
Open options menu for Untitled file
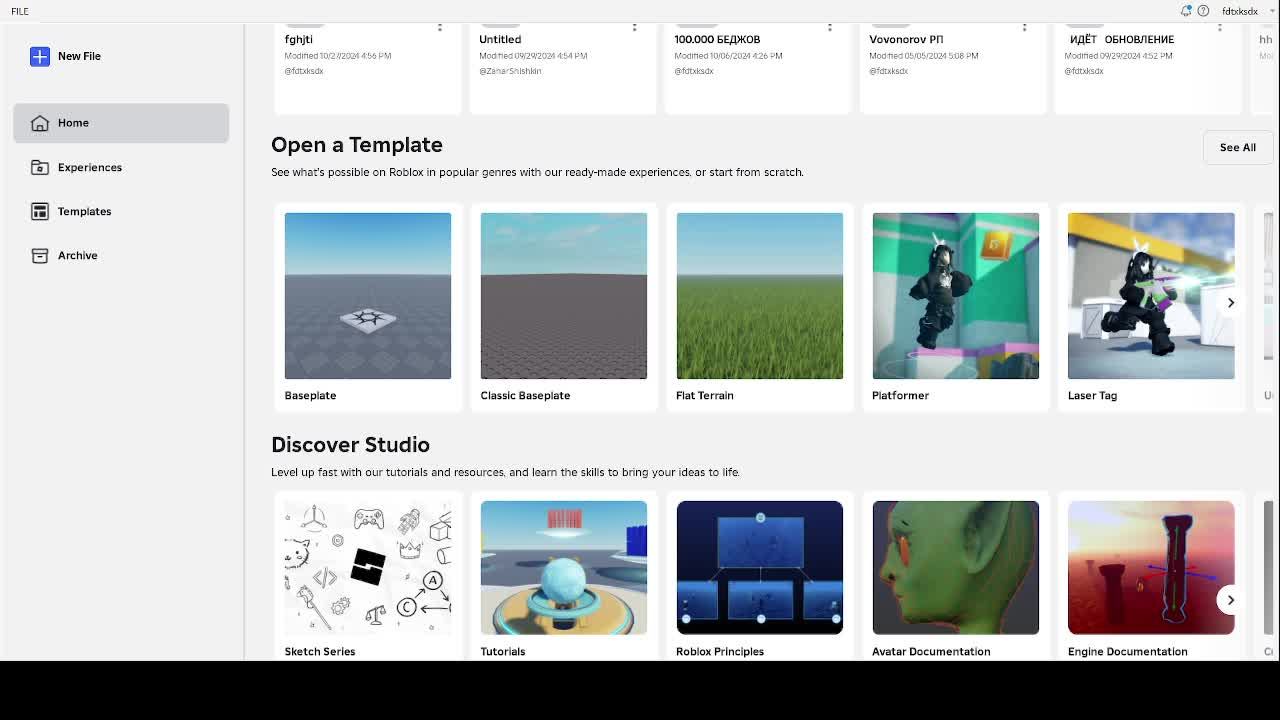(x=635, y=28)
